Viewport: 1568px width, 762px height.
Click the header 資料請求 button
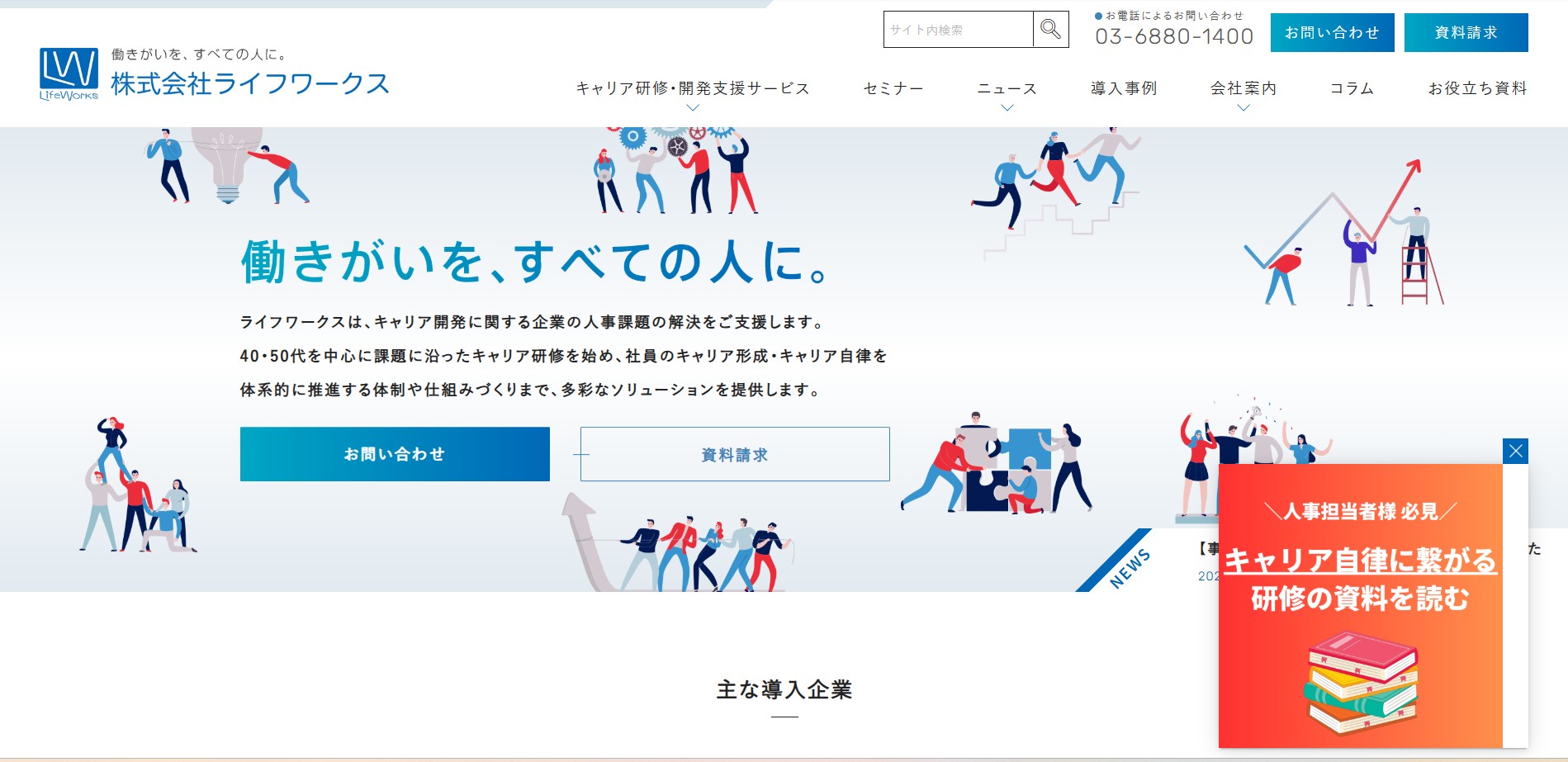tap(1466, 32)
